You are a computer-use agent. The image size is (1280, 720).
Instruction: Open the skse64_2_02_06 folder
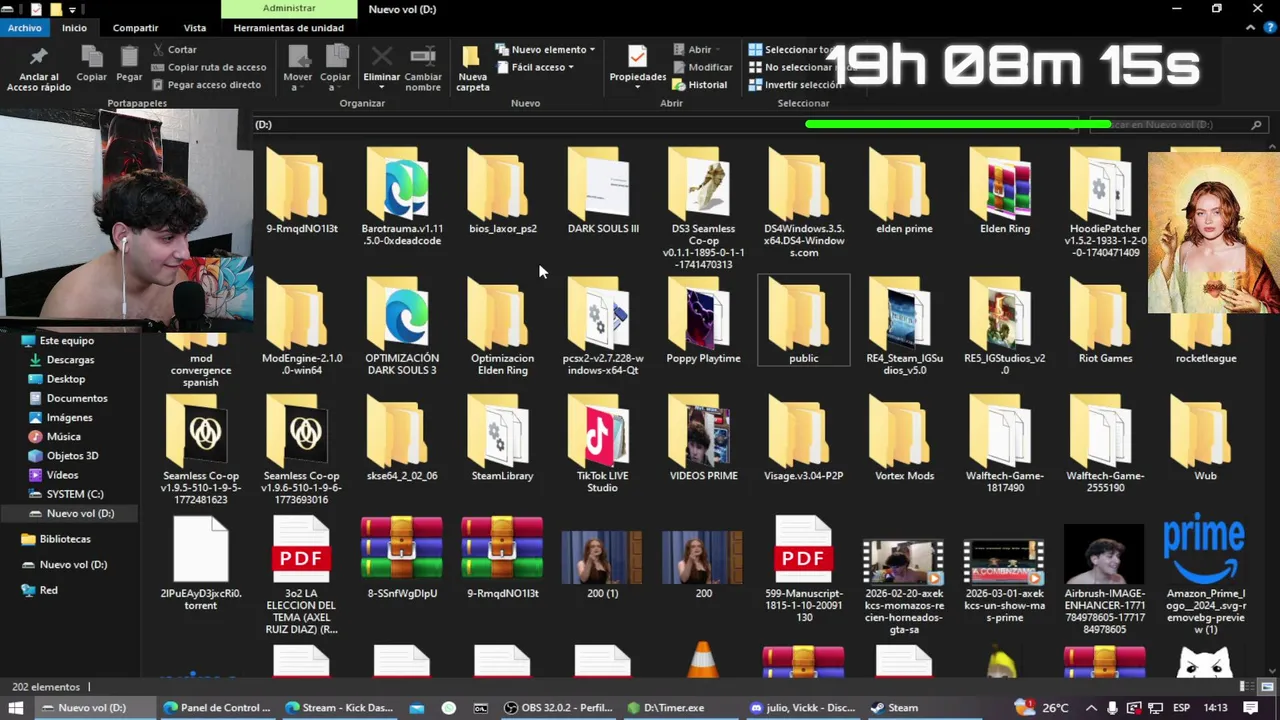[402, 440]
